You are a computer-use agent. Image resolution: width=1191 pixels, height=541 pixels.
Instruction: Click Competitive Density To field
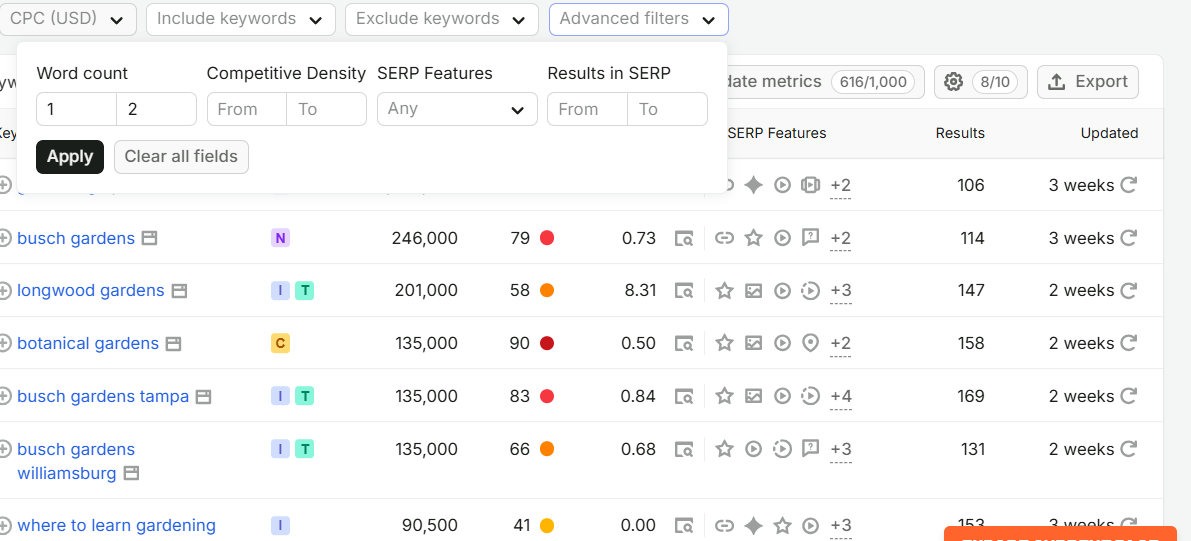pyautogui.click(x=327, y=109)
